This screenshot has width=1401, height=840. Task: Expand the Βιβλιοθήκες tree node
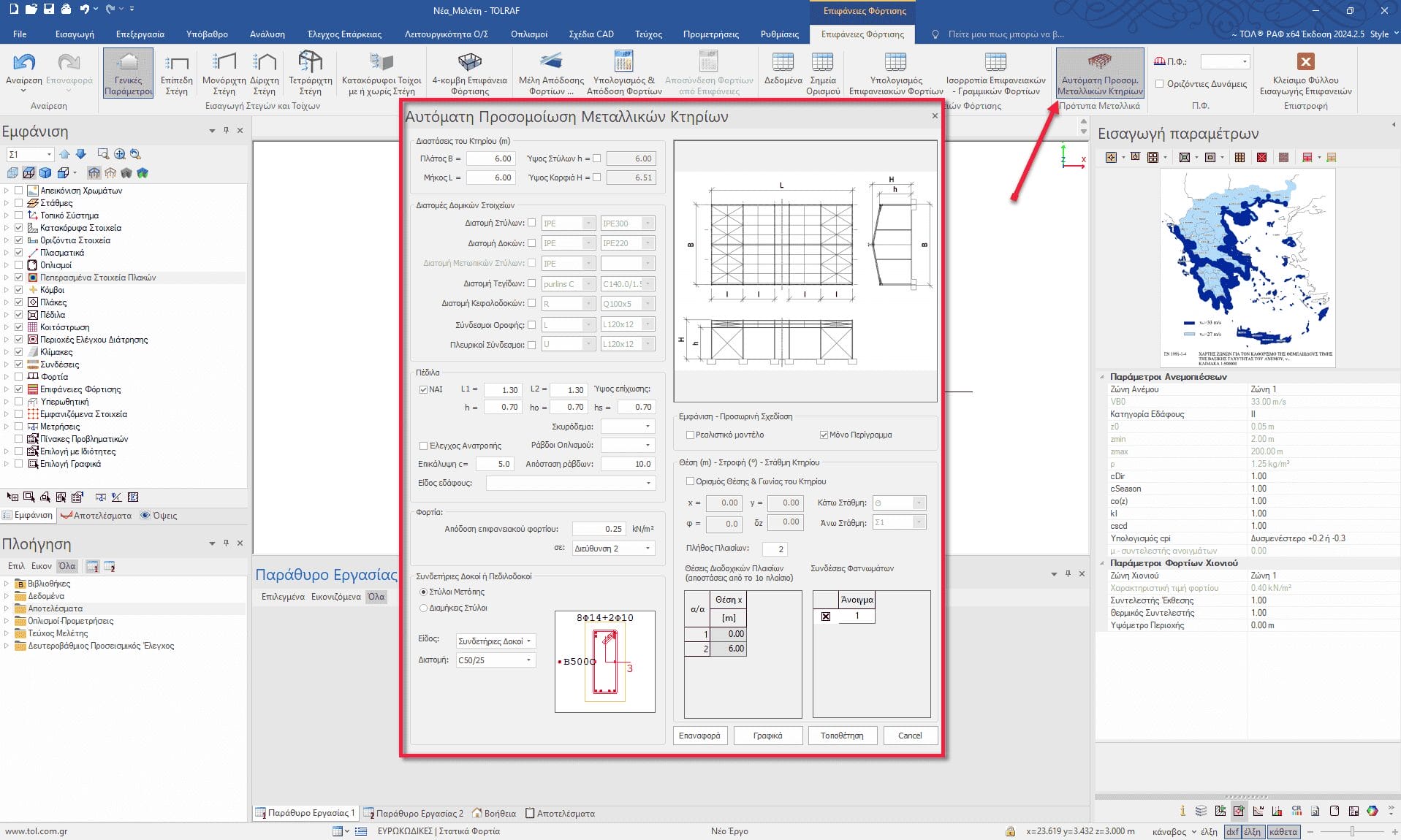(7, 584)
